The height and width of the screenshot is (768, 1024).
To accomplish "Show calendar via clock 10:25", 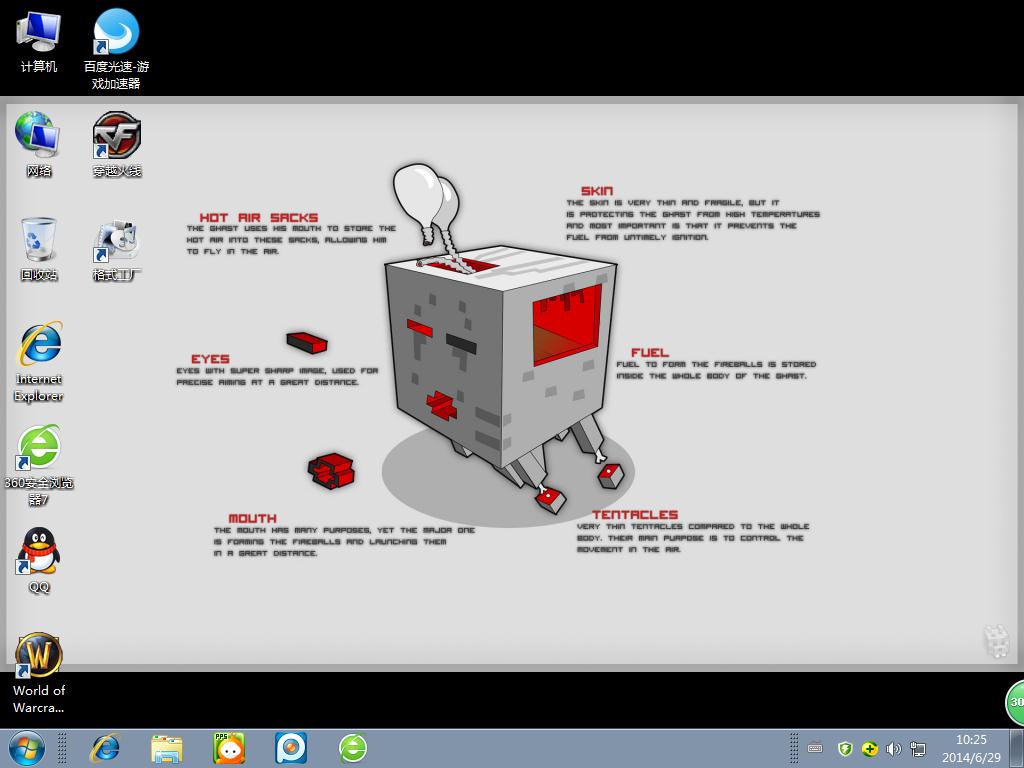I will click(970, 748).
